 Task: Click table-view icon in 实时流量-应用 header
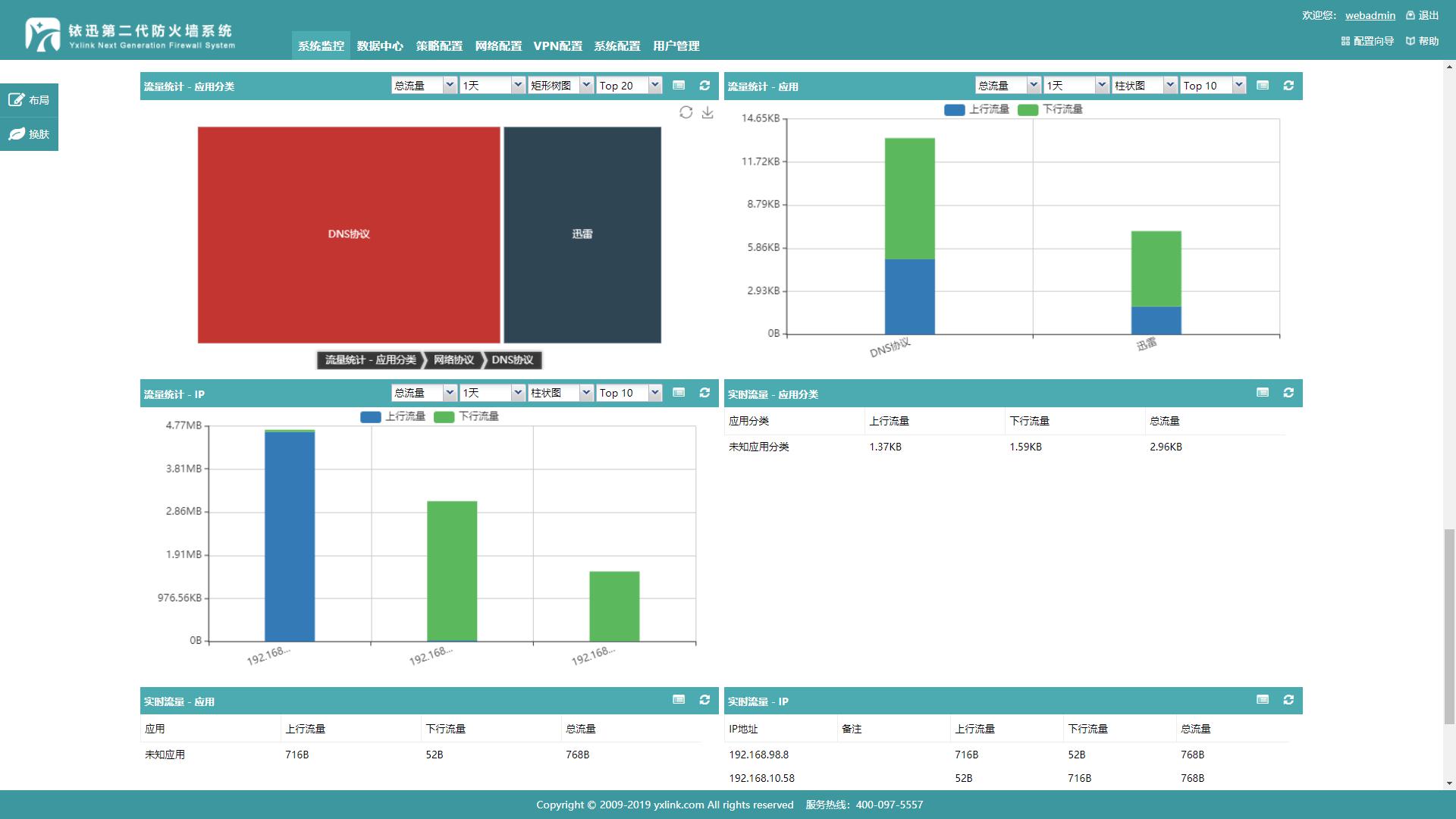point(679,700)
